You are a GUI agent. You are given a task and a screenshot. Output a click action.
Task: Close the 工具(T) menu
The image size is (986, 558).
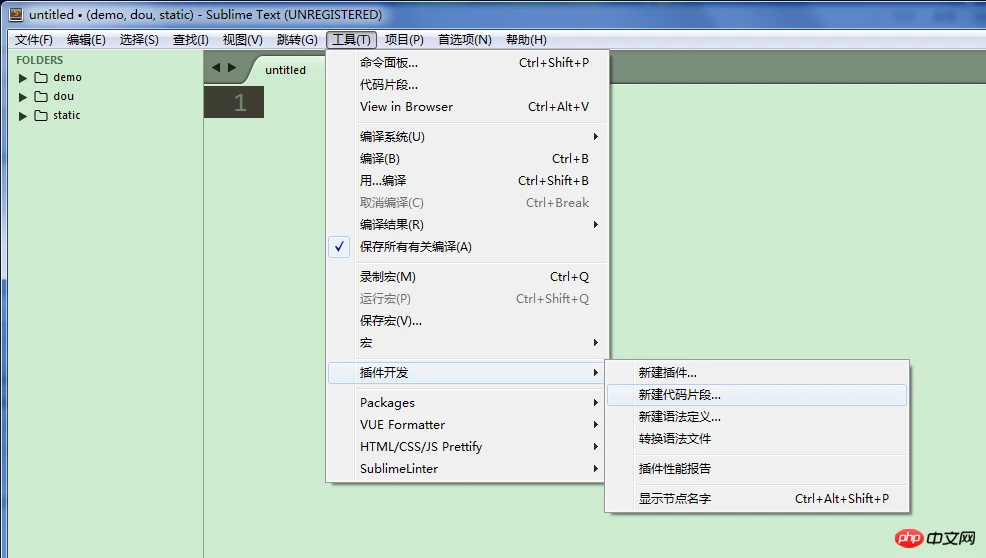click(x=352, y=40)
